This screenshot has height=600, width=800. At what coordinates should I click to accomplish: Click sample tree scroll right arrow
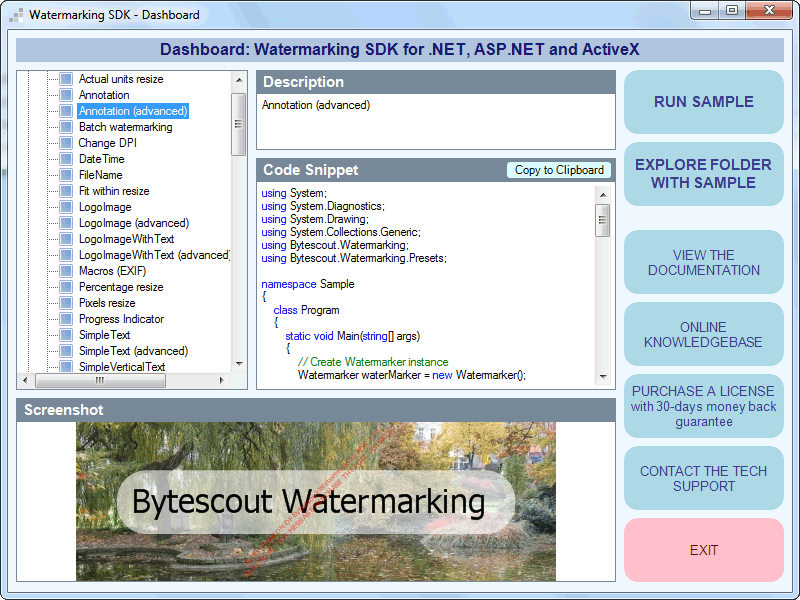click(221, 380)
